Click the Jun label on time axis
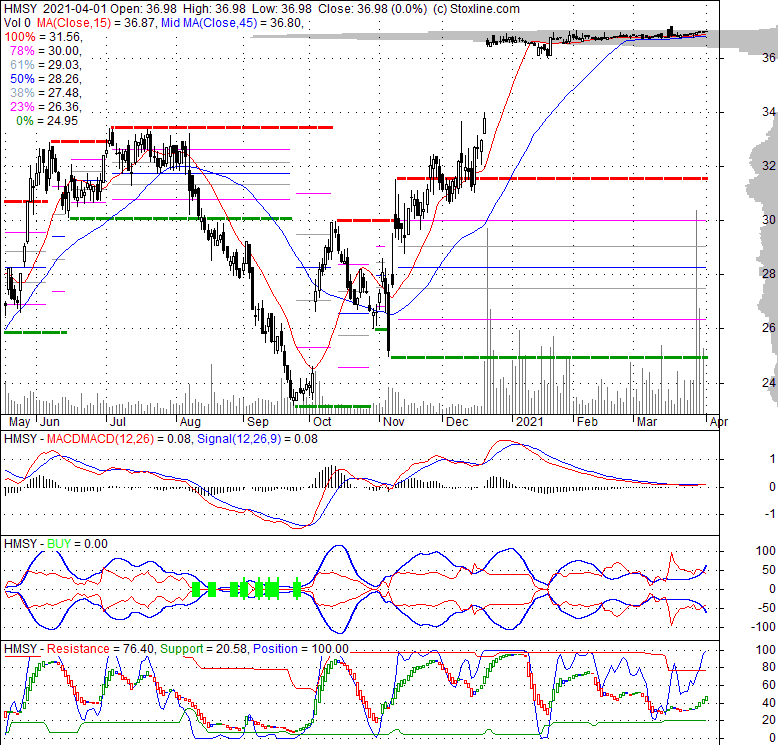 pos(50,422)
